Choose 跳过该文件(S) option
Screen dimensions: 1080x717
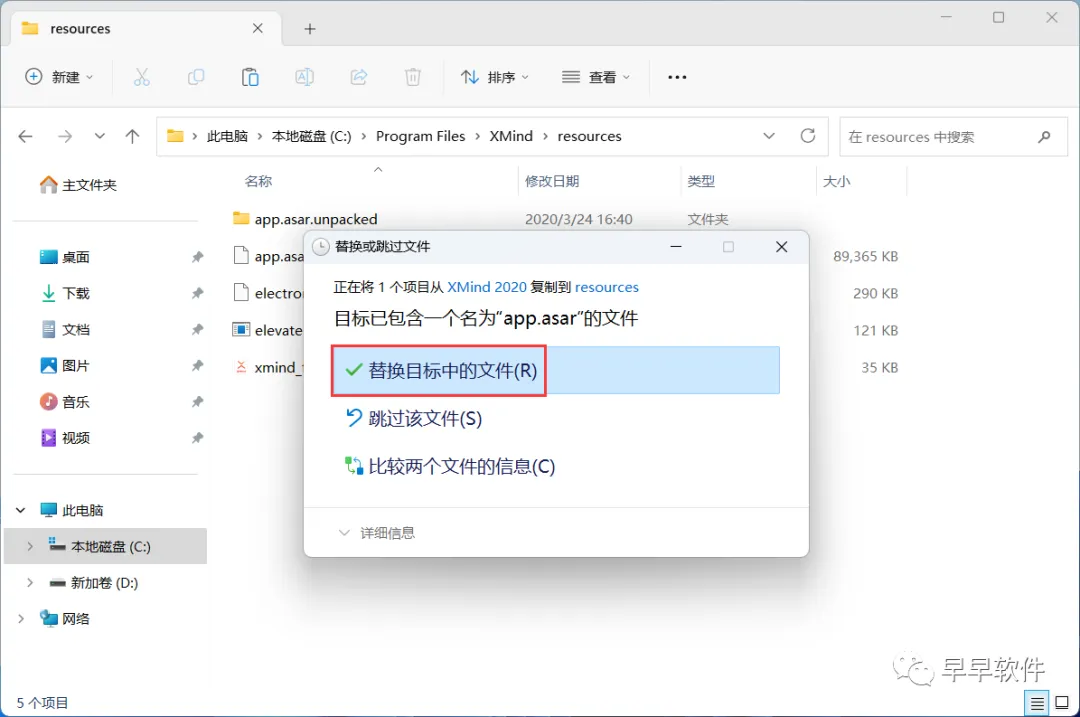(413, 418)
